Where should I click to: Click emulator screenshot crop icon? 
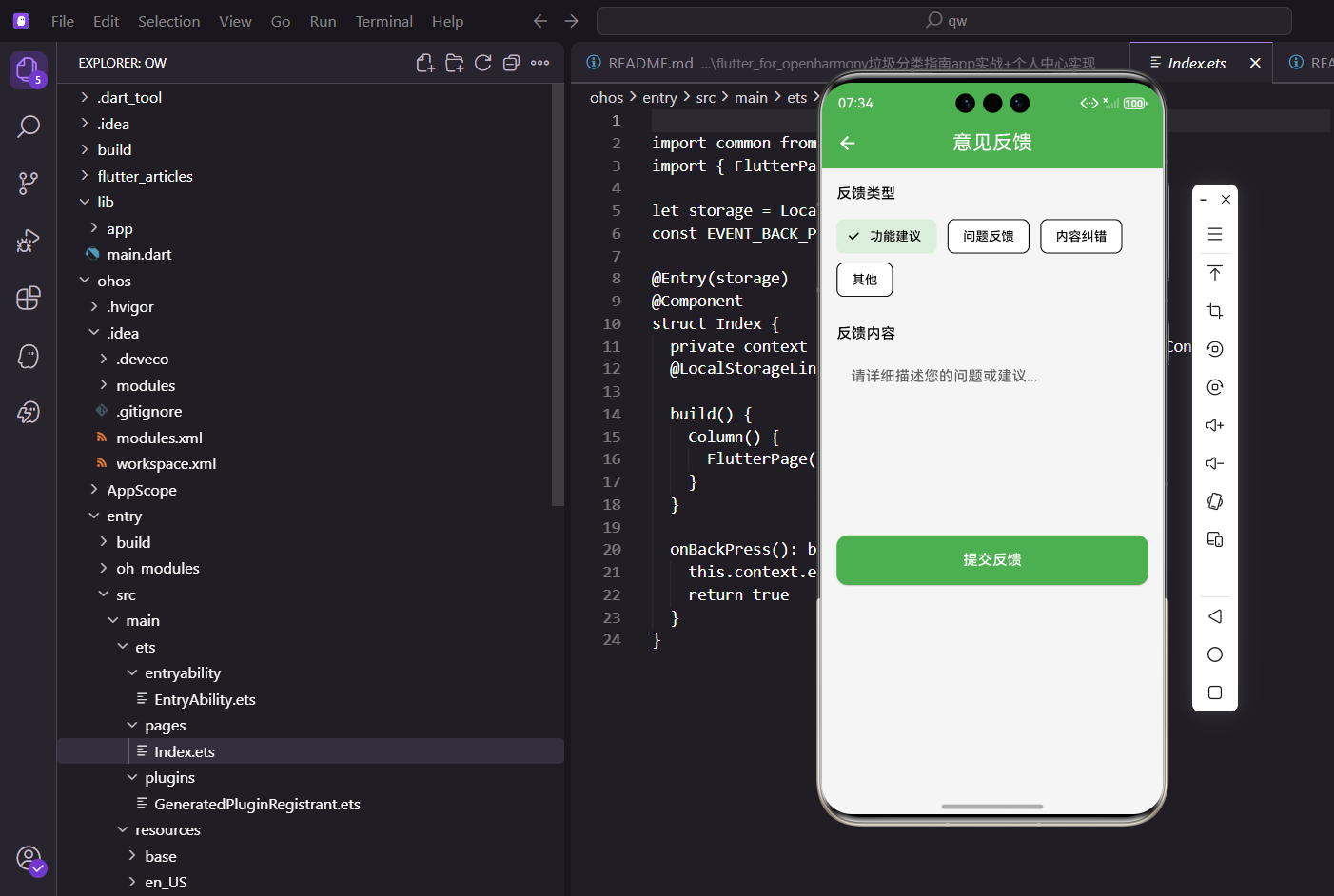1215,311
